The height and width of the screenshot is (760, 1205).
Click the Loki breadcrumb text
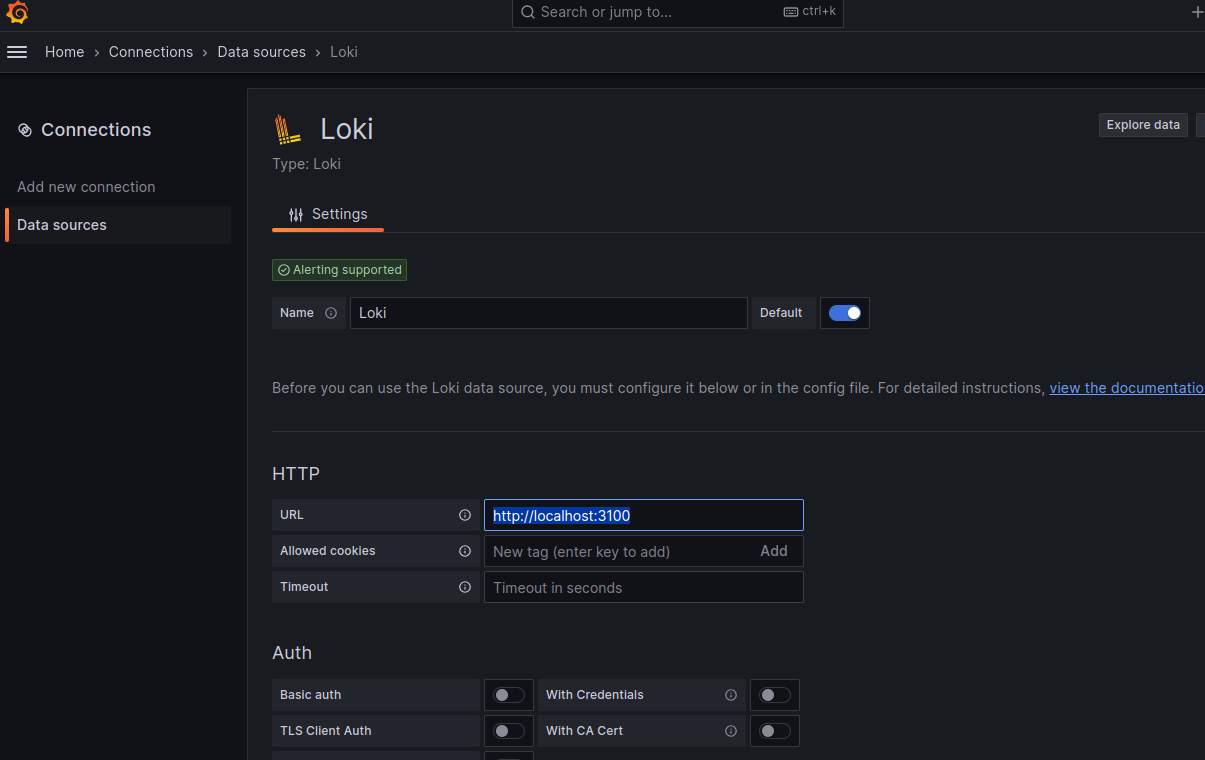344,52
